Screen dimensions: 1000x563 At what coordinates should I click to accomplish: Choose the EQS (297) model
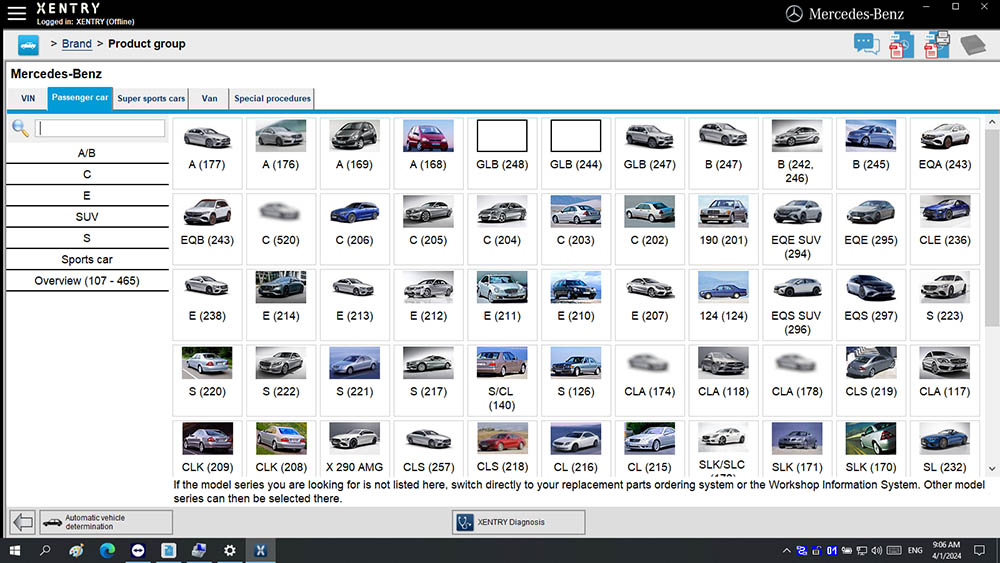tap(871, 304)
